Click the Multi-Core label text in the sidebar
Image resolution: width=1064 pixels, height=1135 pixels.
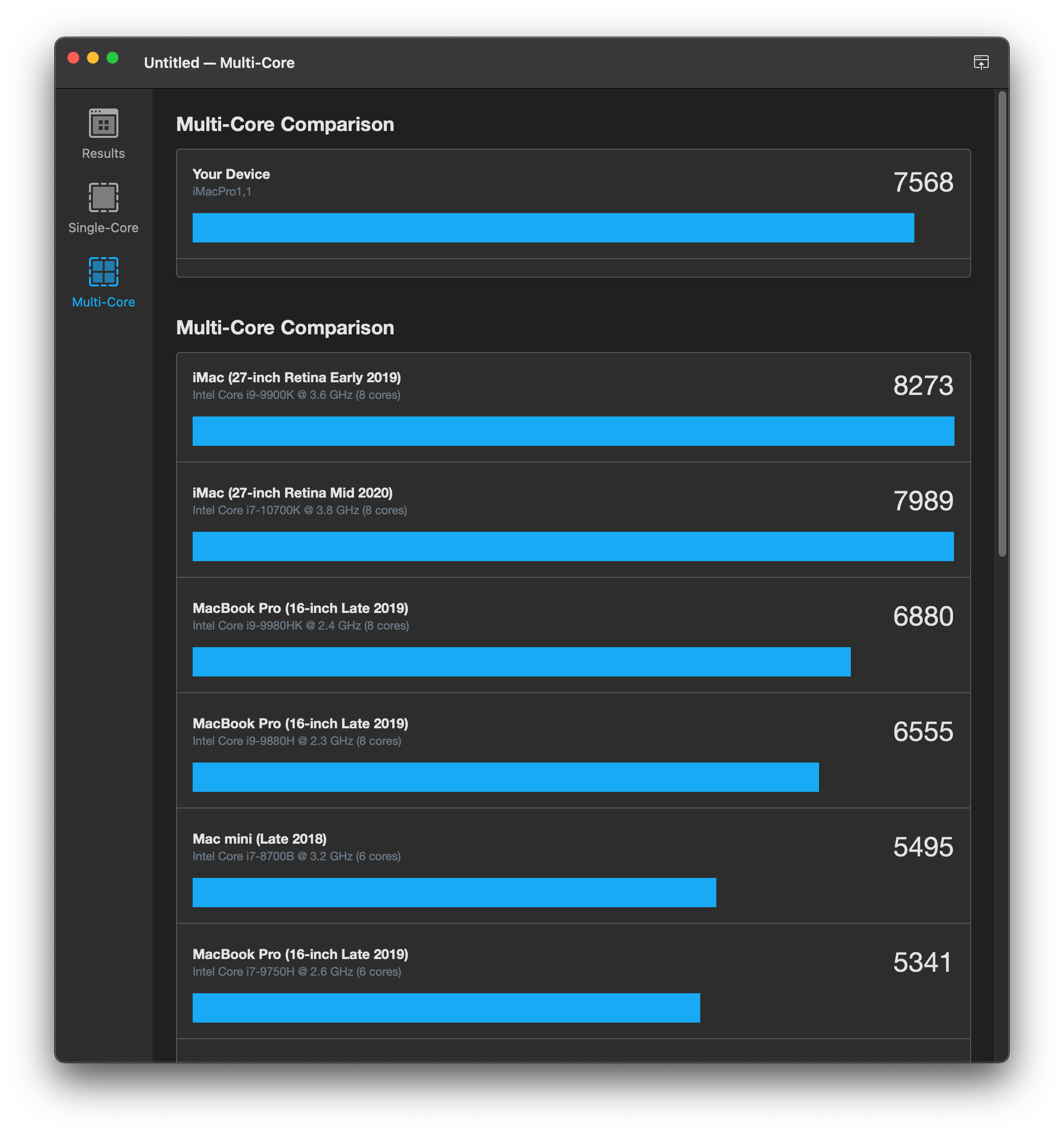pyautogui.click(x=103, y=302)
